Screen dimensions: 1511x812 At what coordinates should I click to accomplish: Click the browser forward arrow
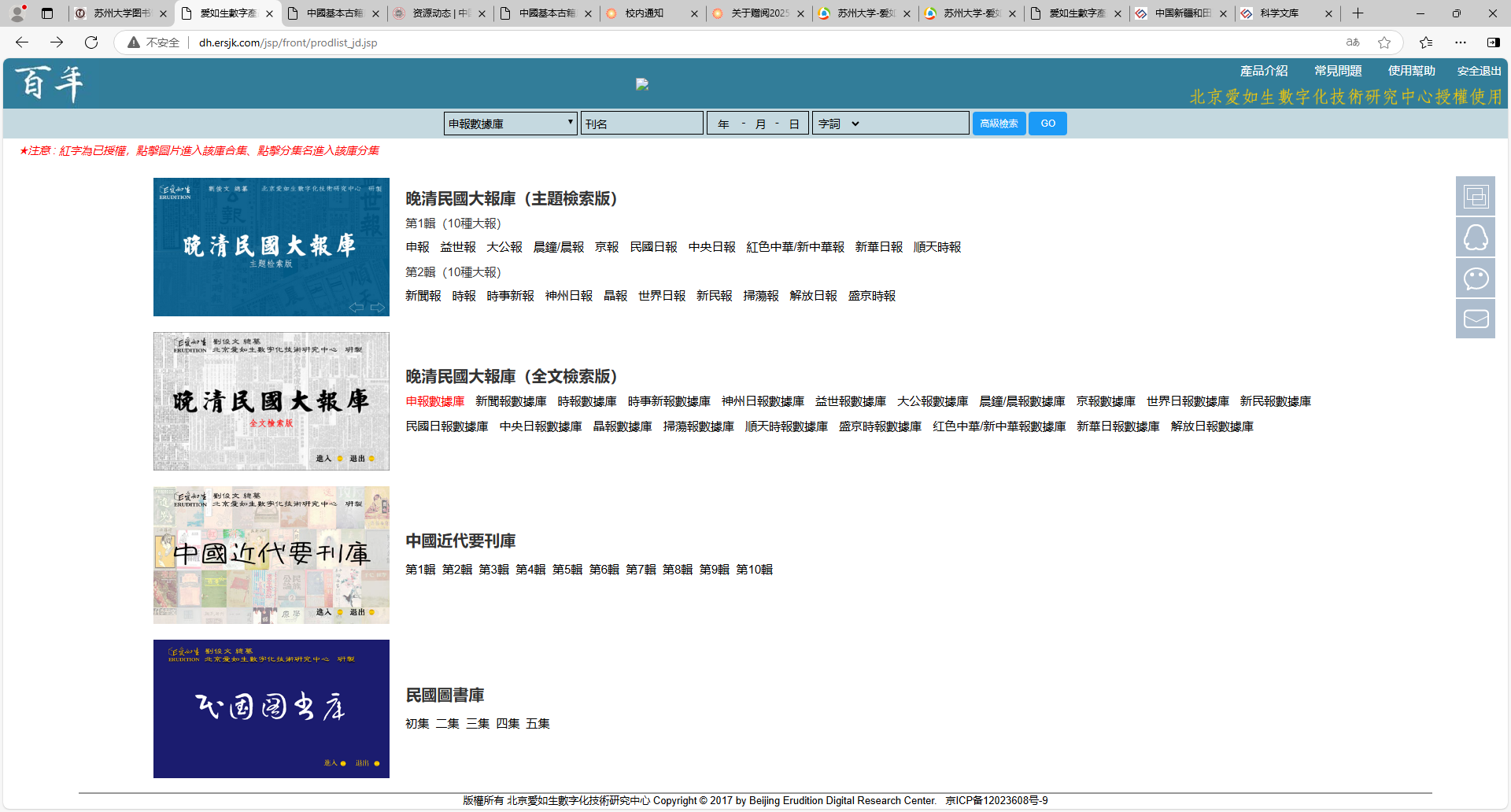click(x=57, y=42)
